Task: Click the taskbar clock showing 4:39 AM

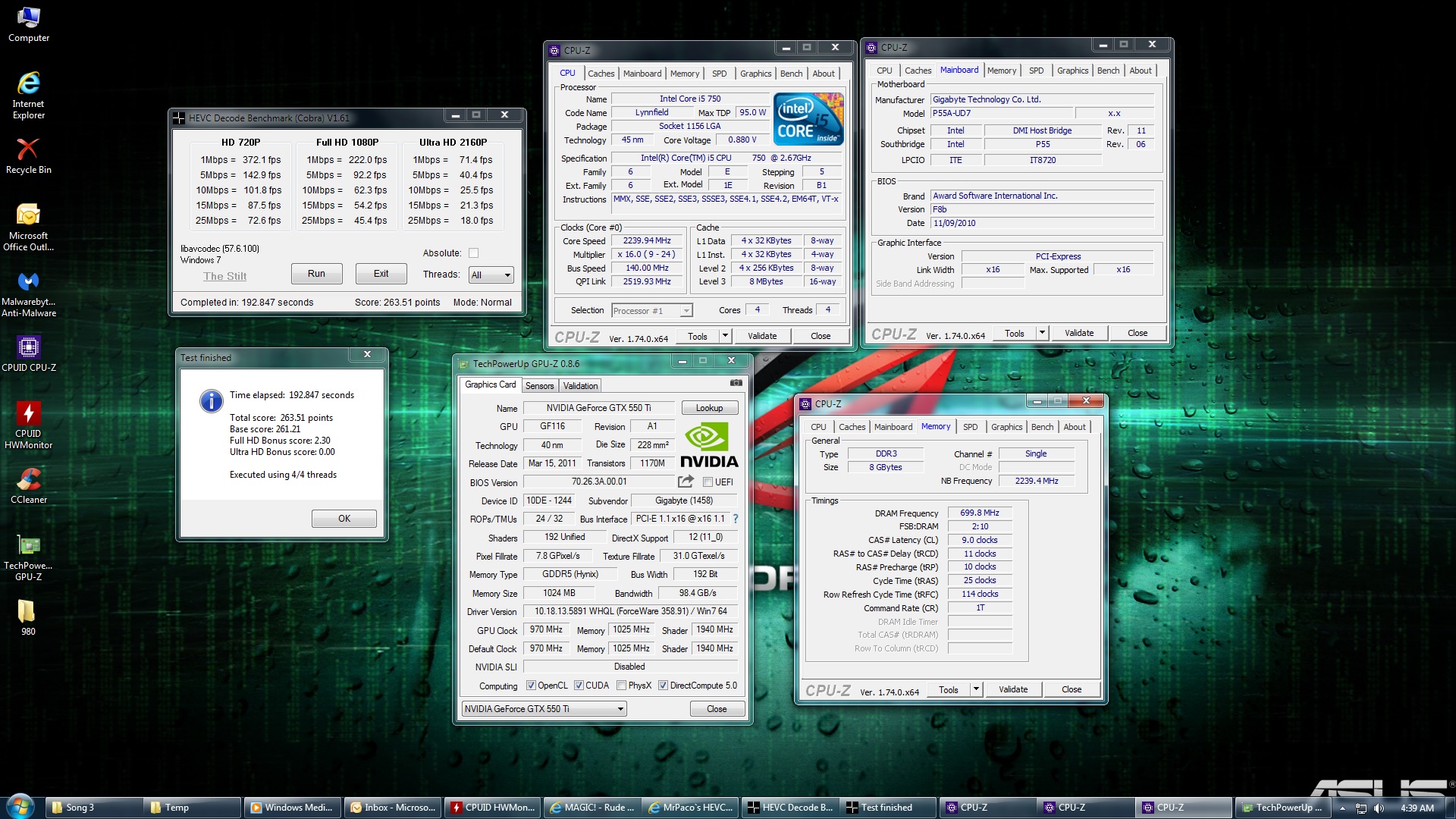Action: (x=1417, y=808)
